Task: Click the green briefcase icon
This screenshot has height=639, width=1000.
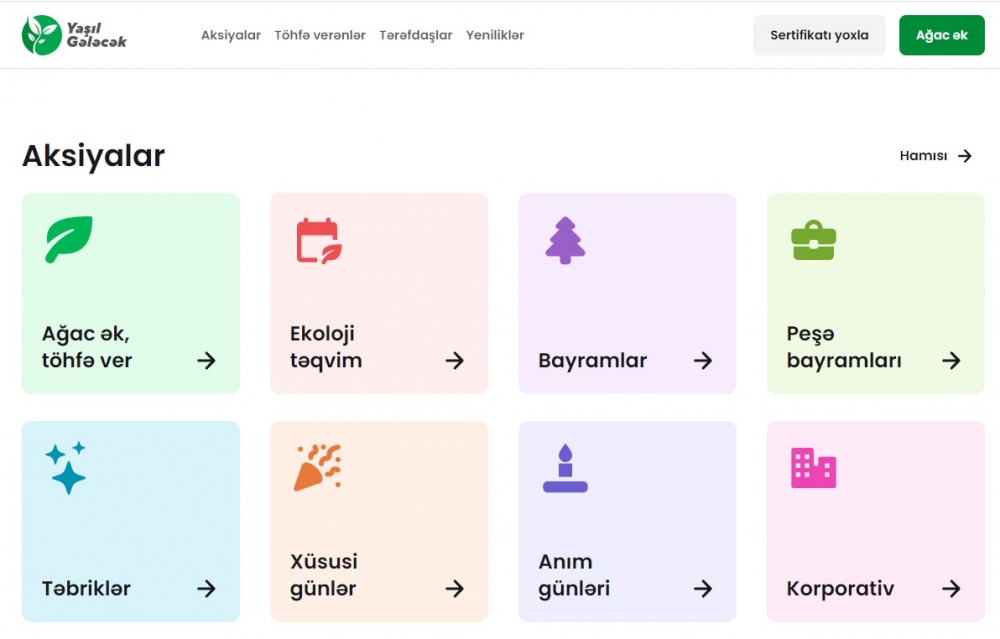Action: [813, 240]
